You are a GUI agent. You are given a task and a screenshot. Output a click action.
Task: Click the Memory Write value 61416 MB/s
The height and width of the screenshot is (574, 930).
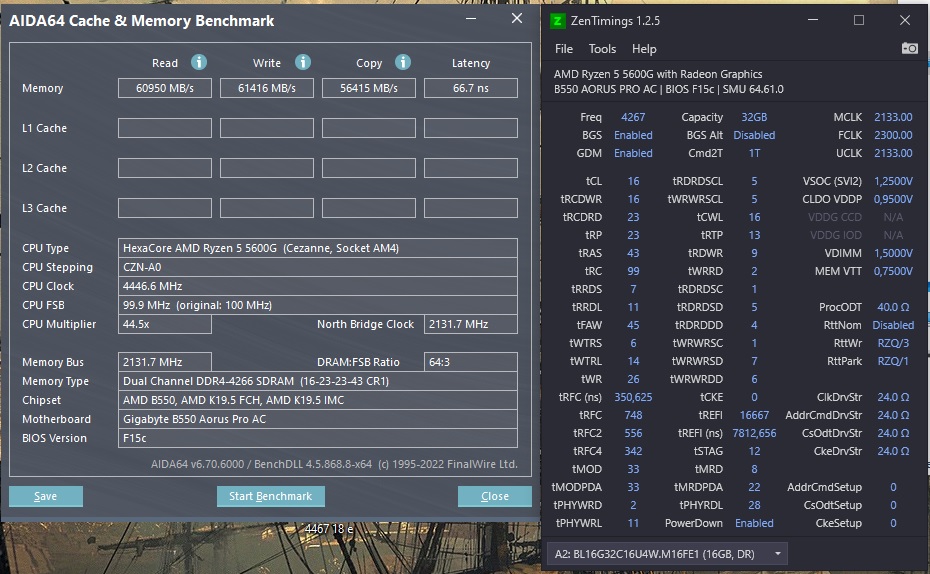(267, 88)
